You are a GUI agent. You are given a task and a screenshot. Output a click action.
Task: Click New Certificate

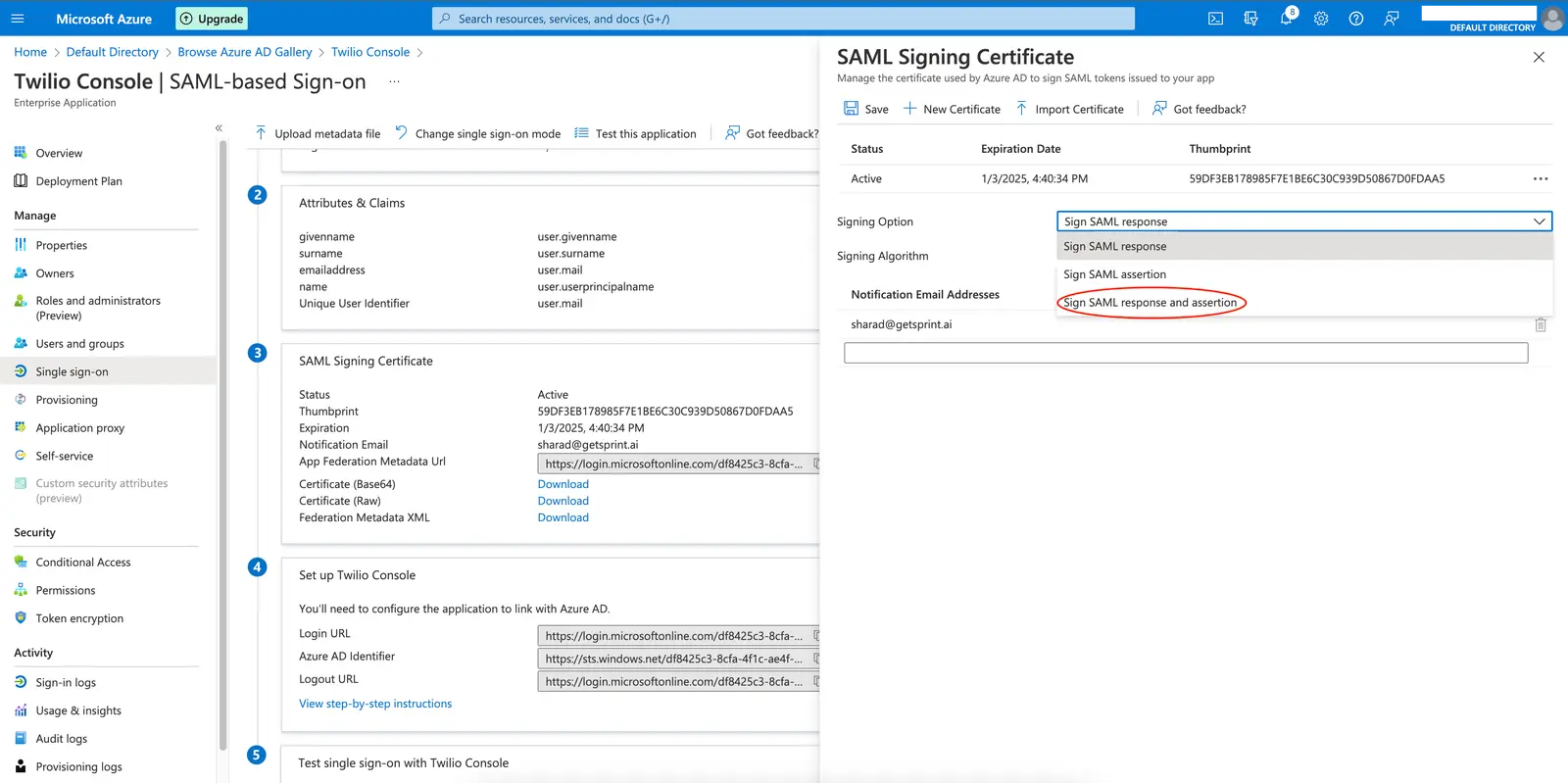952,109
